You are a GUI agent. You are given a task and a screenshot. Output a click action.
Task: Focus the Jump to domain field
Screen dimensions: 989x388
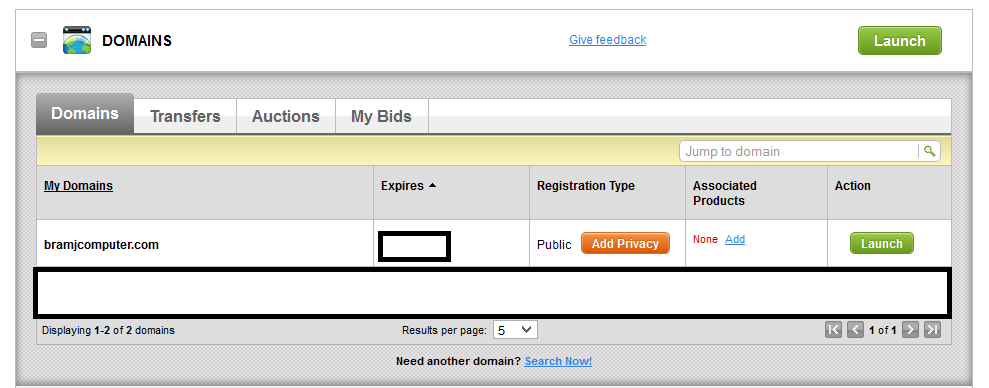(x=800, y=151)
